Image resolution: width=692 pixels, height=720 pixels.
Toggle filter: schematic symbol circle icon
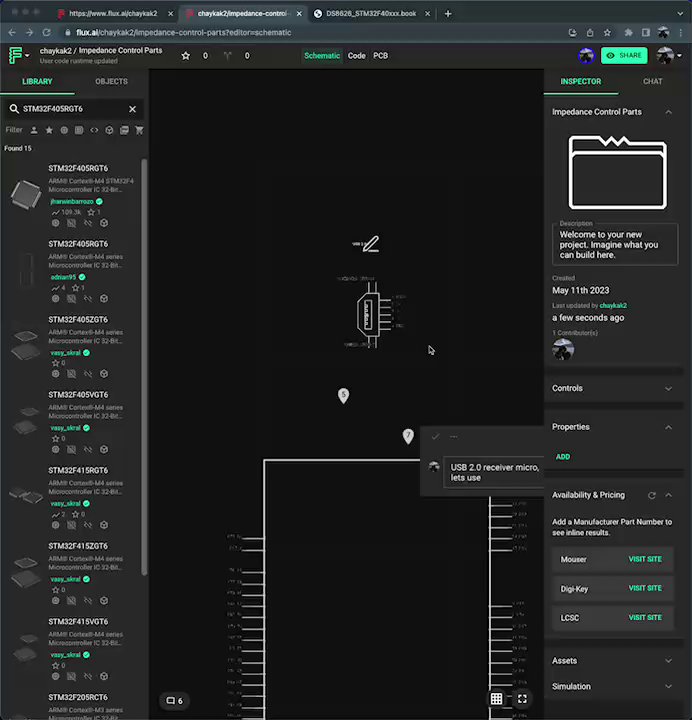point(64,130)
